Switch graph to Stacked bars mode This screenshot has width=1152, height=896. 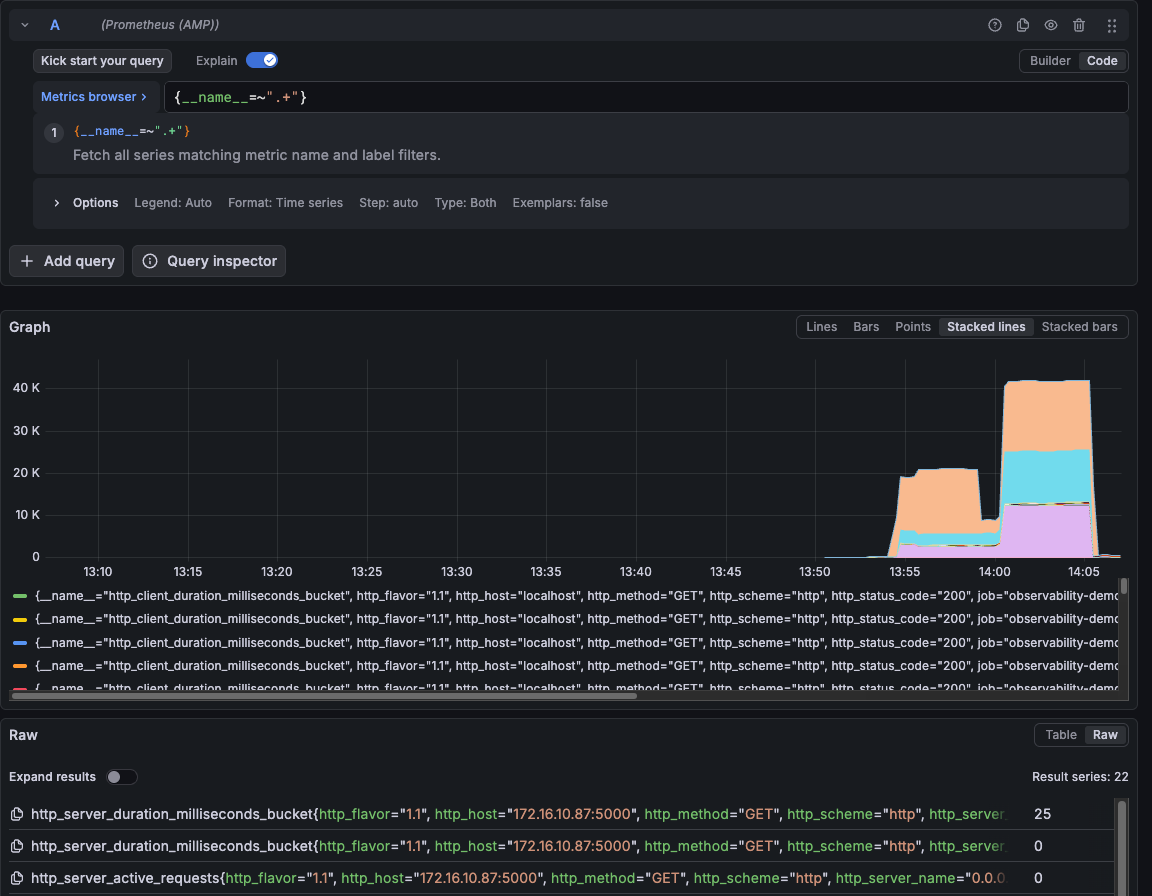[1079, 326]
